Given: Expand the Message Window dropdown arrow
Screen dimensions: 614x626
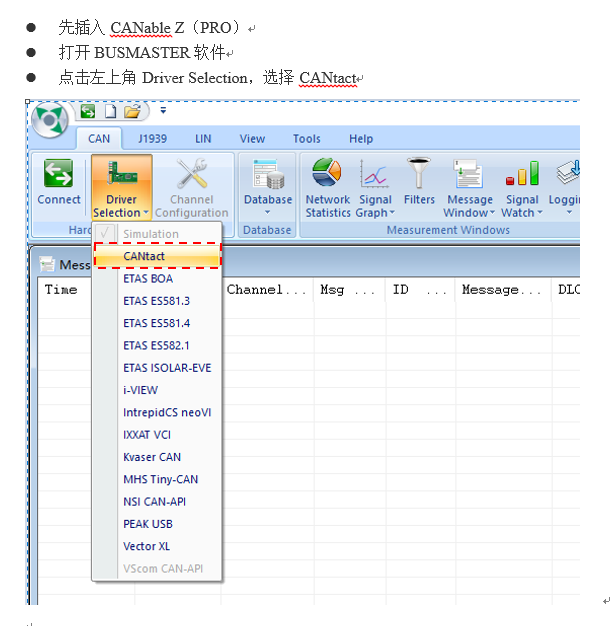Looking at the screenshot, I should click(x=492, y=212).
